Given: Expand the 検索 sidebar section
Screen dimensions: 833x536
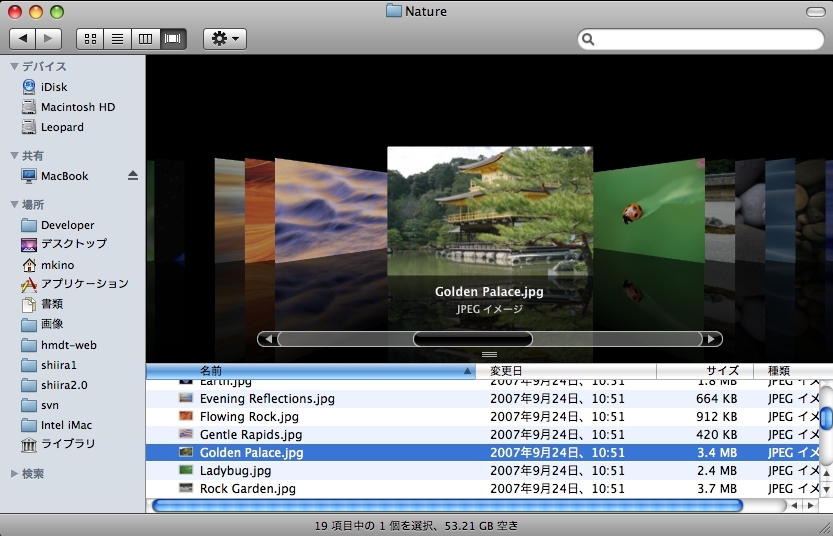Looking at the screenshot, I should tap(15, 473).
